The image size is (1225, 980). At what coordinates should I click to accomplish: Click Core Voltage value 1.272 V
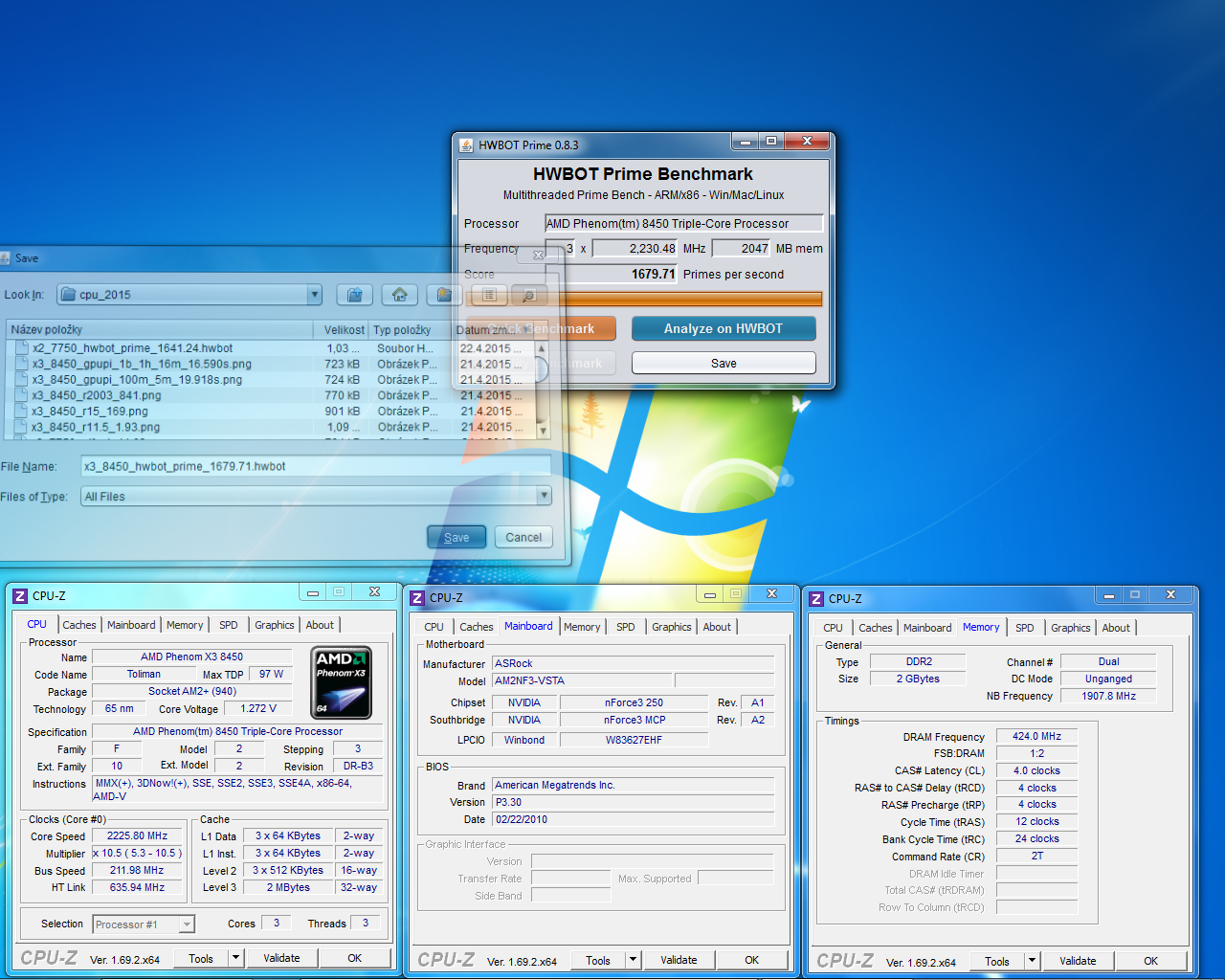[x=258, y=708]
